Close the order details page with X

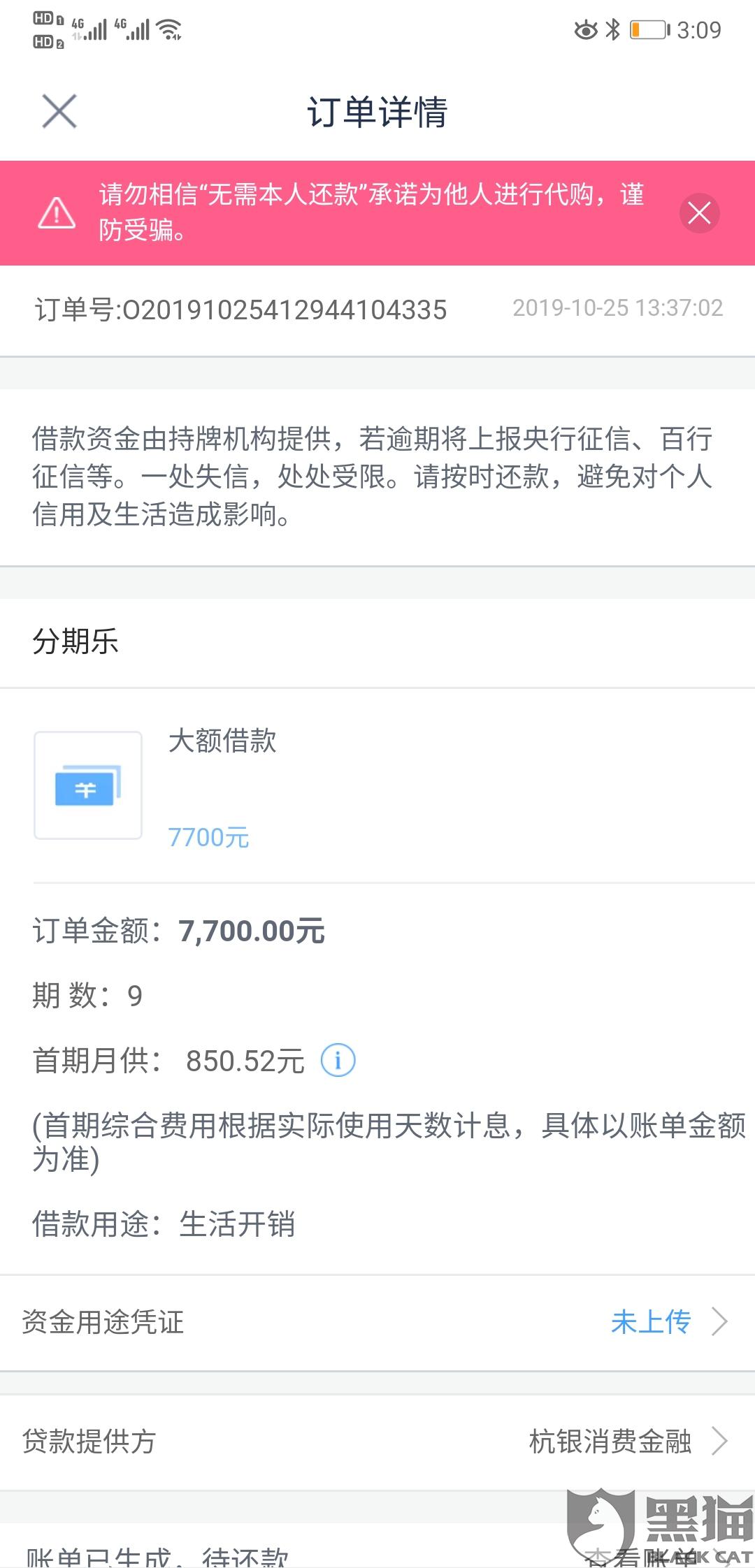coord(59,111)
